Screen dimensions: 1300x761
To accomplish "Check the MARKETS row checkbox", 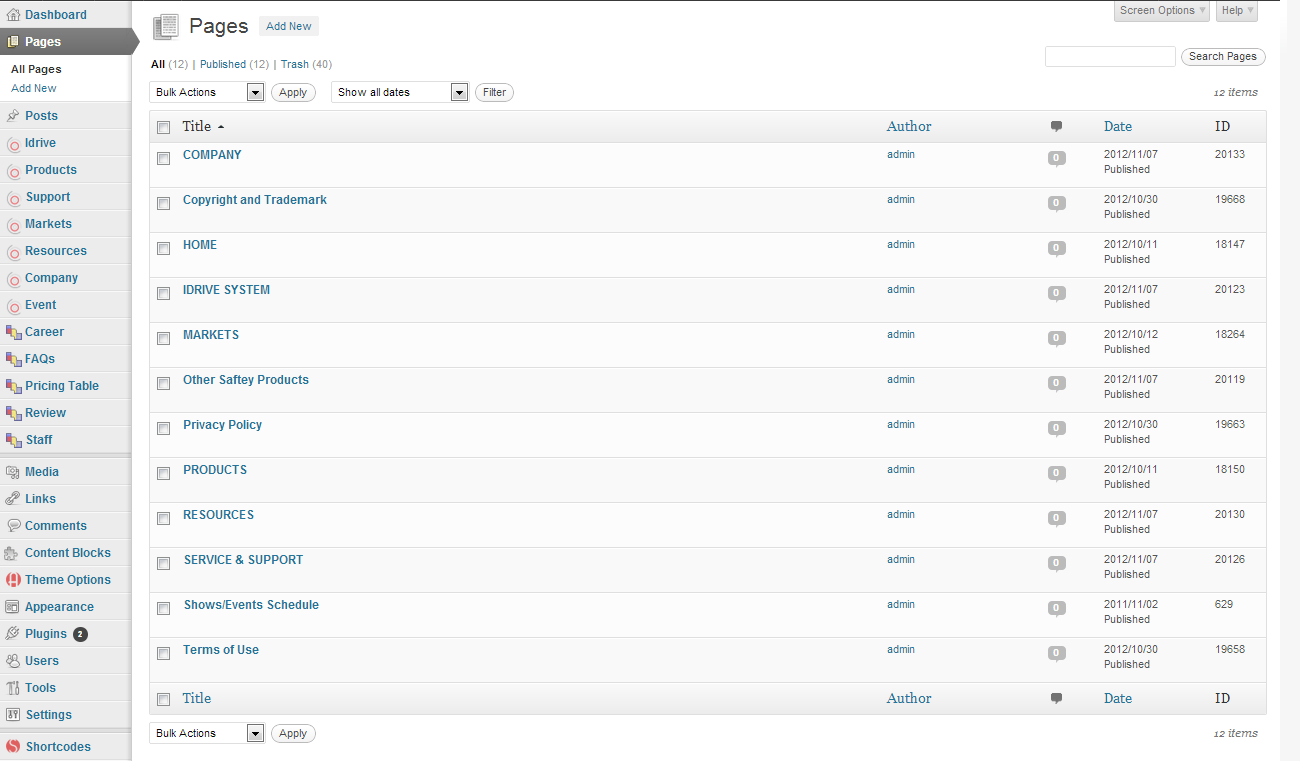I will coord(163,338).
